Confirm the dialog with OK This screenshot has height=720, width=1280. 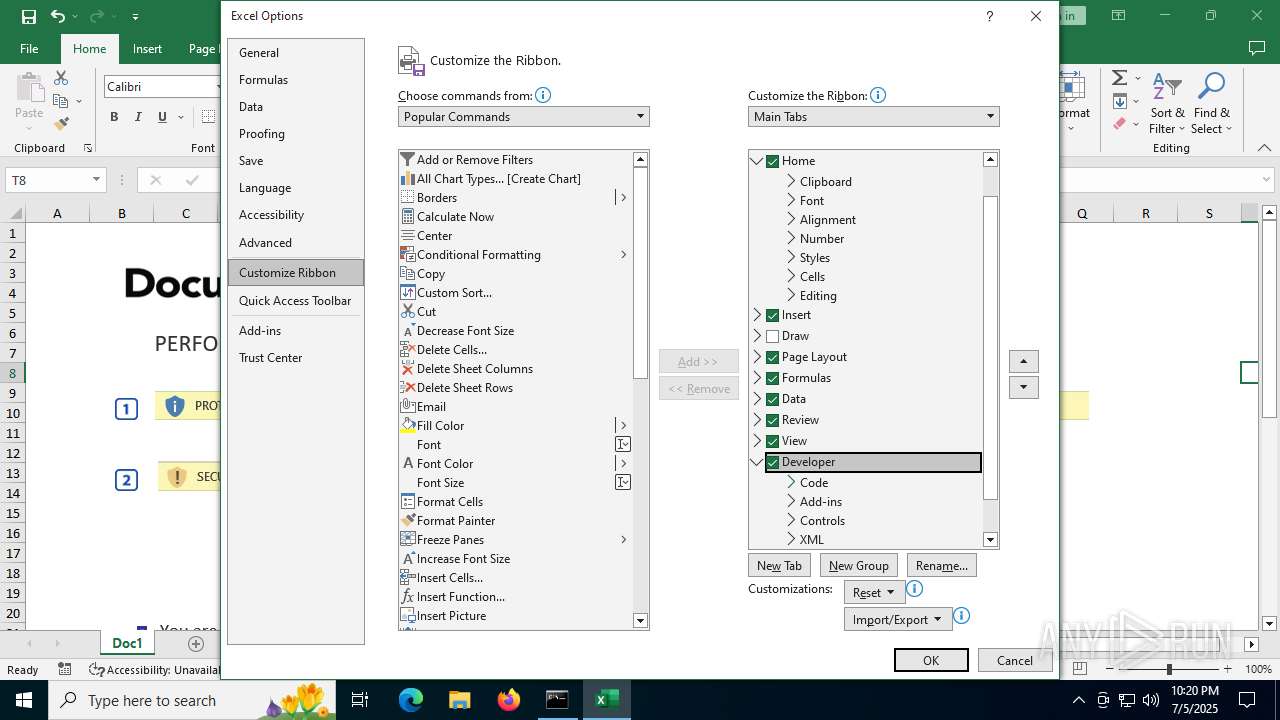(931, 660)
